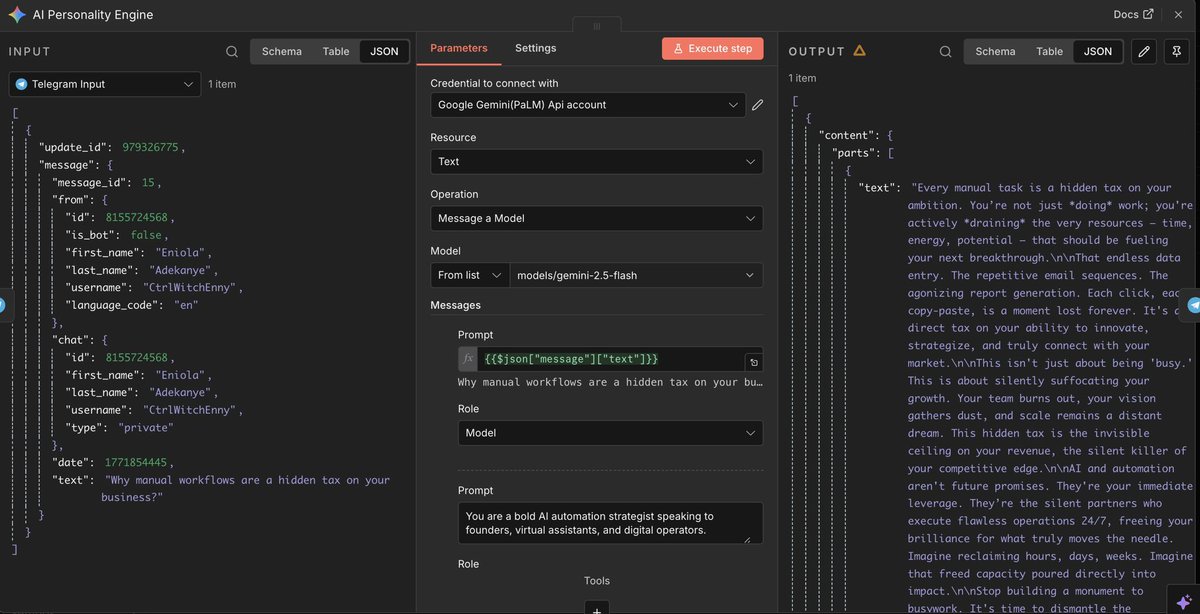Switch OUTPUT view to Schema
Screen dimensions: 1200x614
coord(995,51)
